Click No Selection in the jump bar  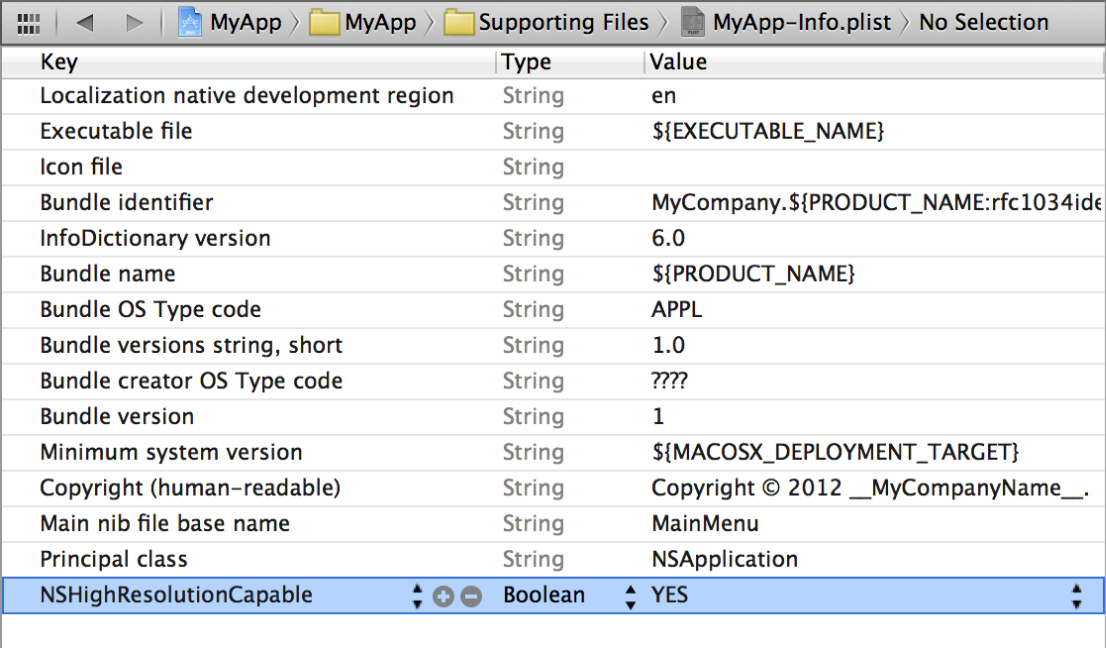pyautogui.click(x=983, y=22)
